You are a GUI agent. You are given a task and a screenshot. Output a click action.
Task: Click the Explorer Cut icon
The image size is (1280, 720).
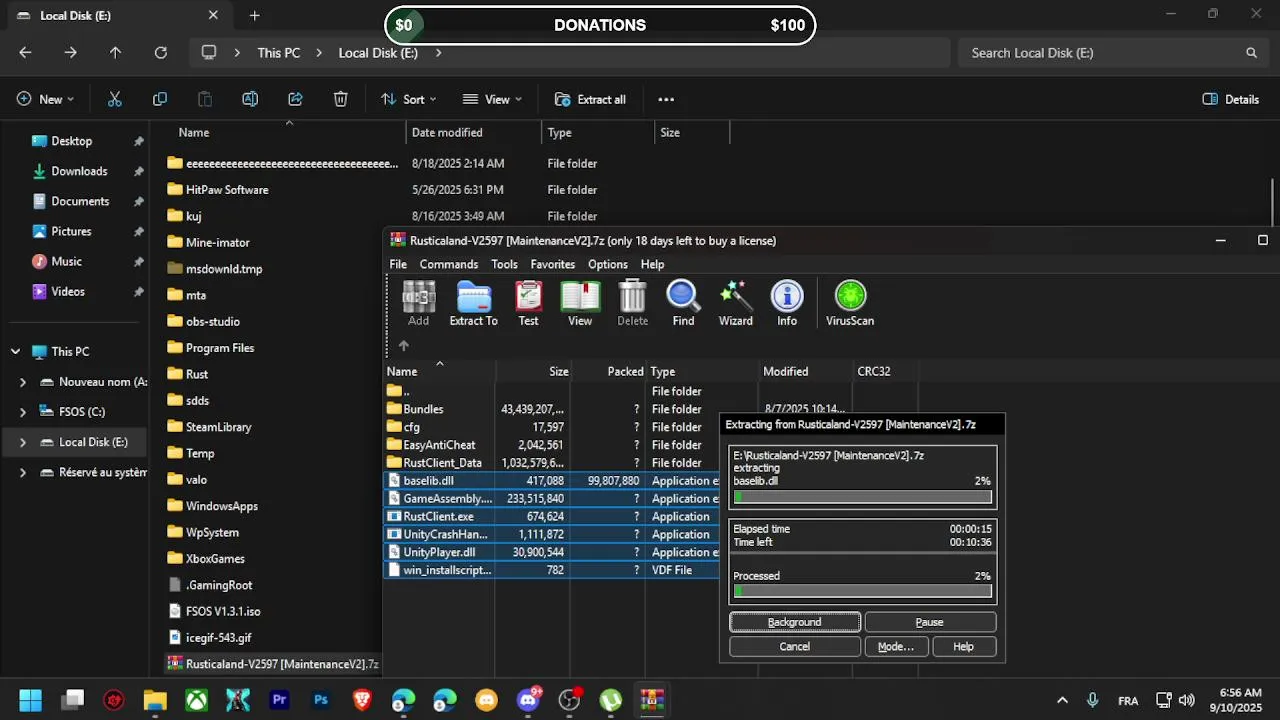114,99
